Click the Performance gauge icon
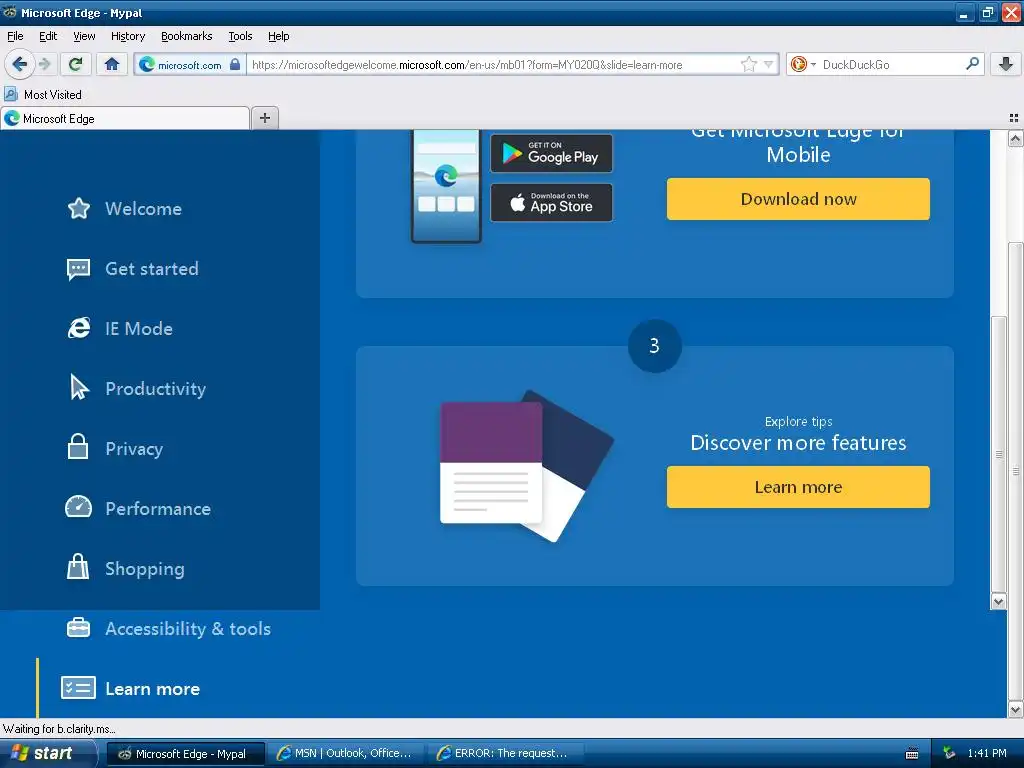 click(78, 507)
